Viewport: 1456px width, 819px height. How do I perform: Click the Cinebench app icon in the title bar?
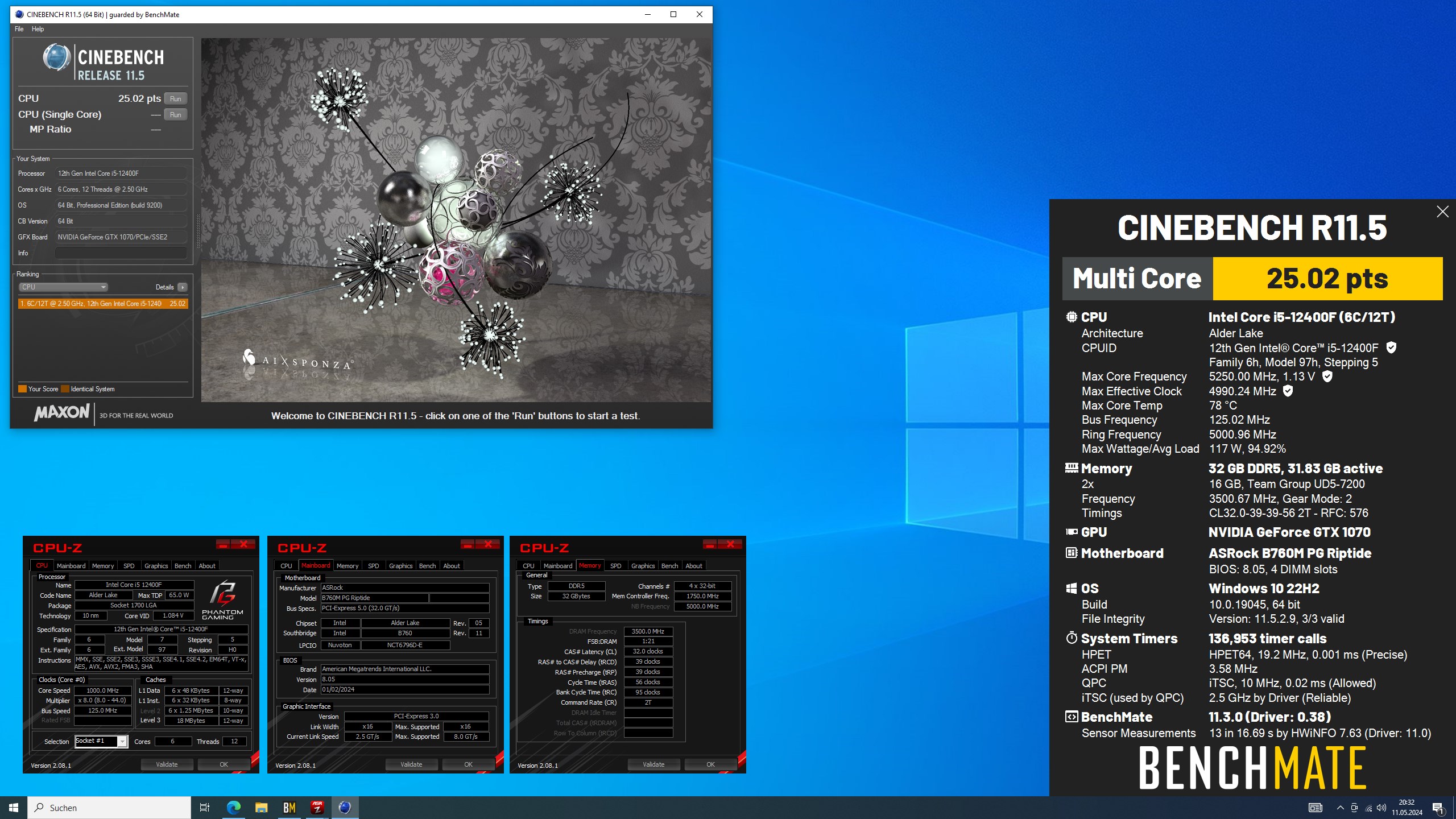coord(19,14)
